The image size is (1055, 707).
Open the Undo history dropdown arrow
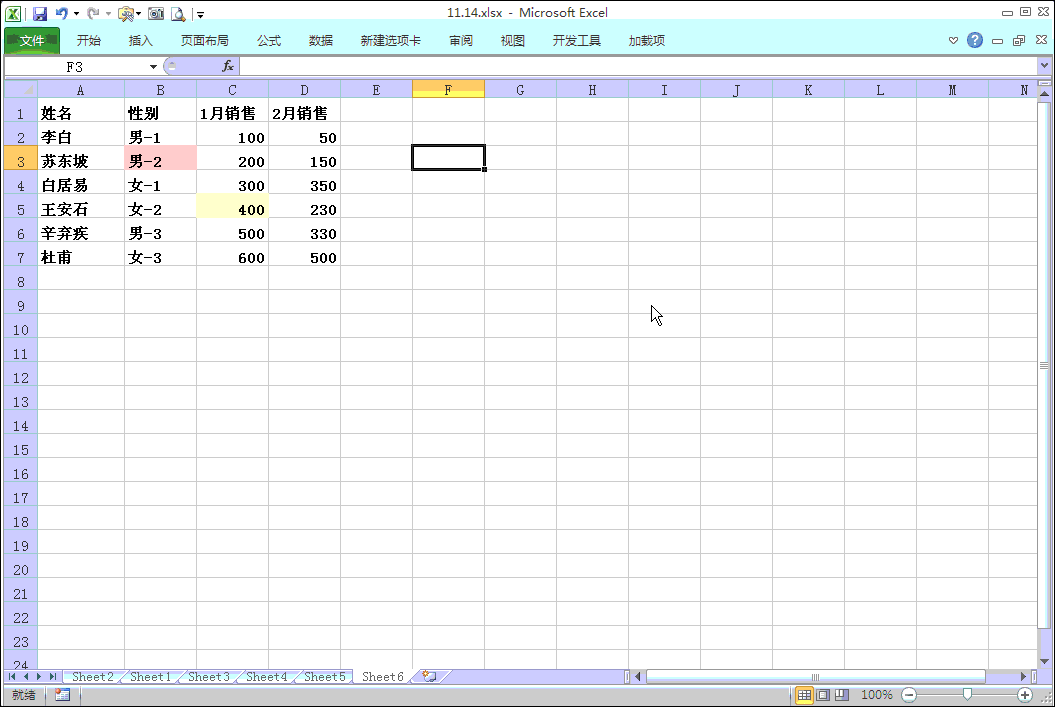point(76,13)
